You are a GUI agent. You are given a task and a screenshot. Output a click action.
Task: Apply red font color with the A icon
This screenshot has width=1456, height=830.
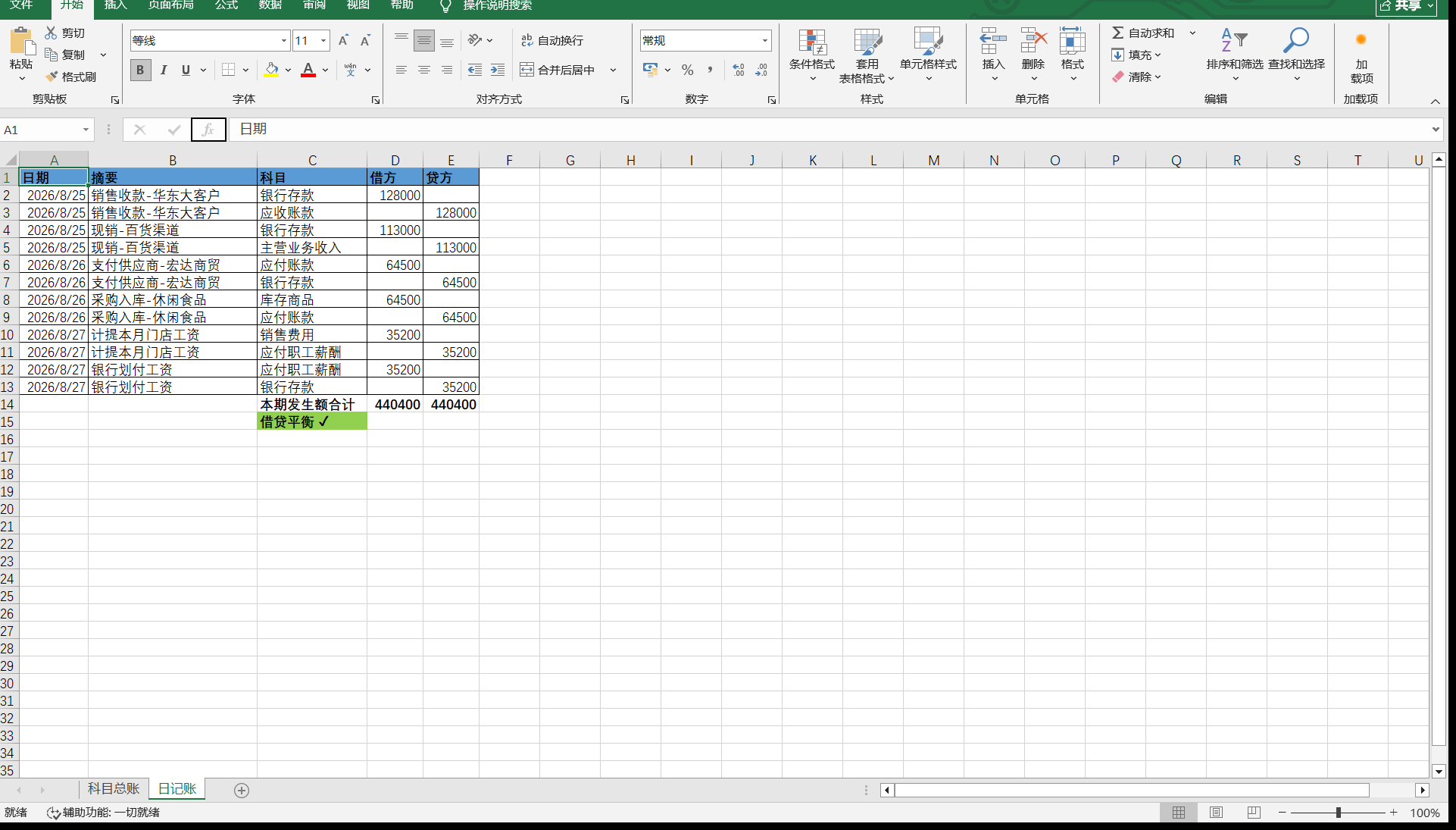coord(308,70)
